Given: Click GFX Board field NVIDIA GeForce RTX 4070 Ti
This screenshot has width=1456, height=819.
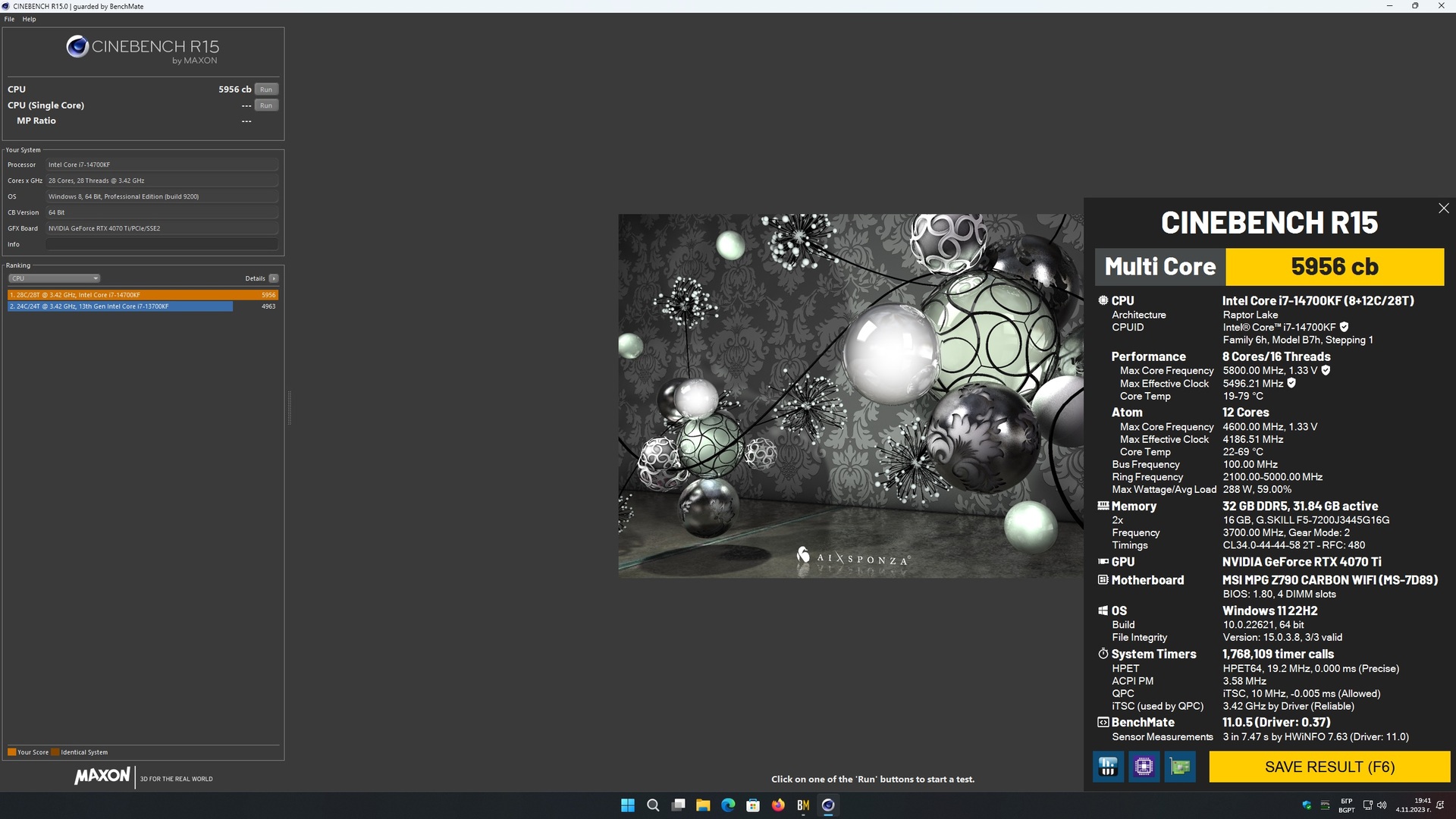Looking at the screenshot, I should click(x=162, y=228).
